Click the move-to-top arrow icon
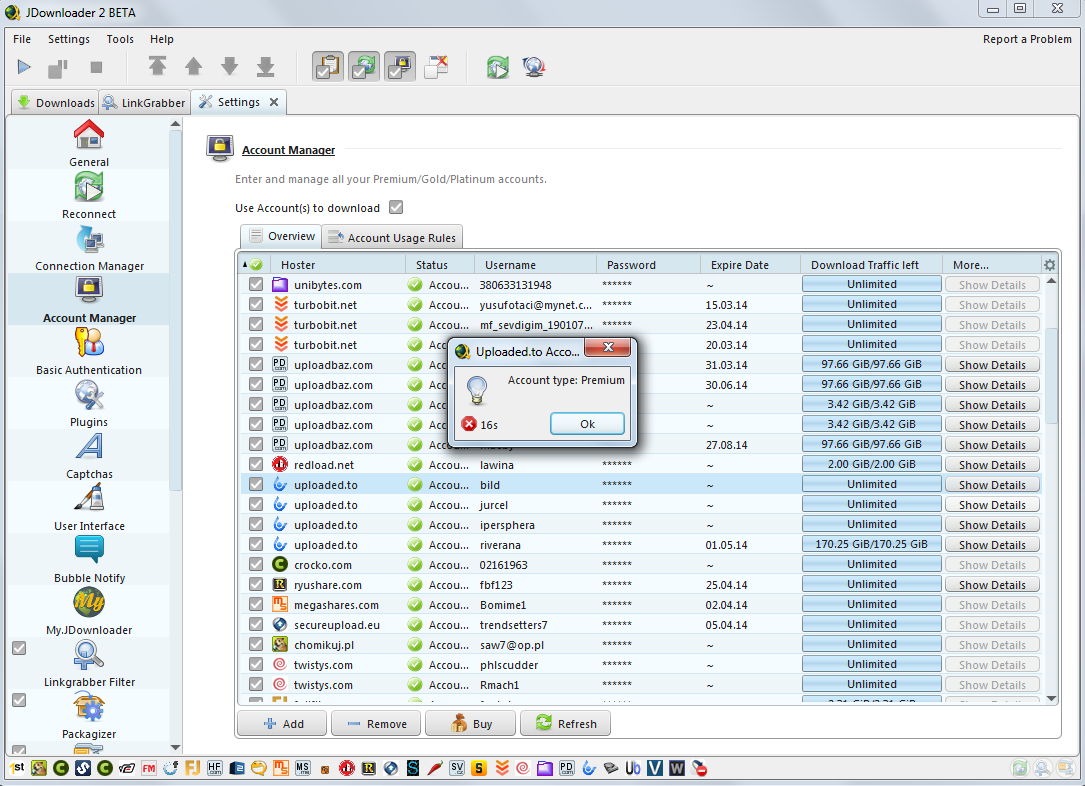This screenshot has width=1085, height=786. (x=158, y=66)
